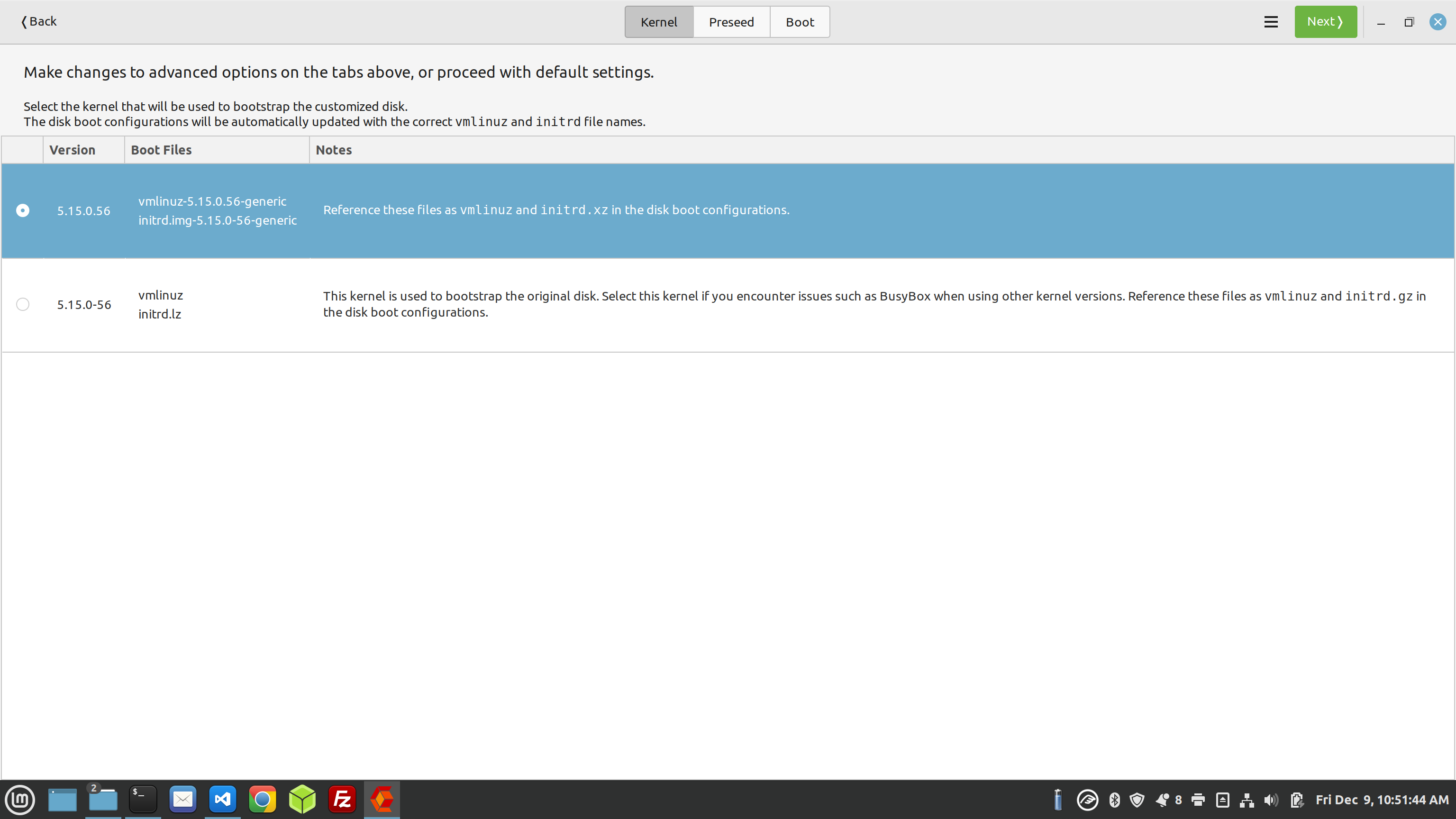The height and width of the screenshot is (819, 1456).
Task: Open the Linux Mint main menu
Action: coord(20,799)
